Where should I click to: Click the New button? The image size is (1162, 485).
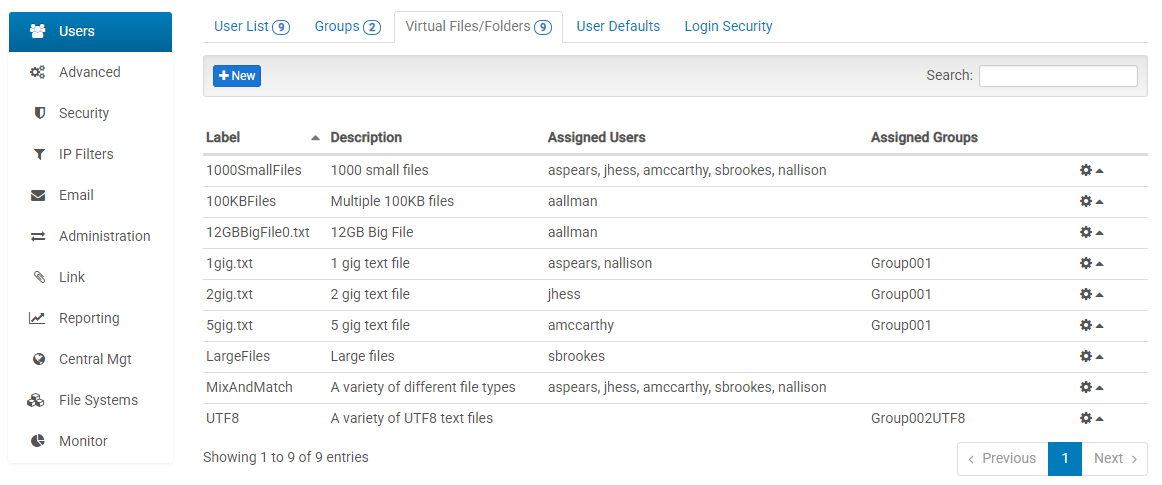(x=237, y=76)
